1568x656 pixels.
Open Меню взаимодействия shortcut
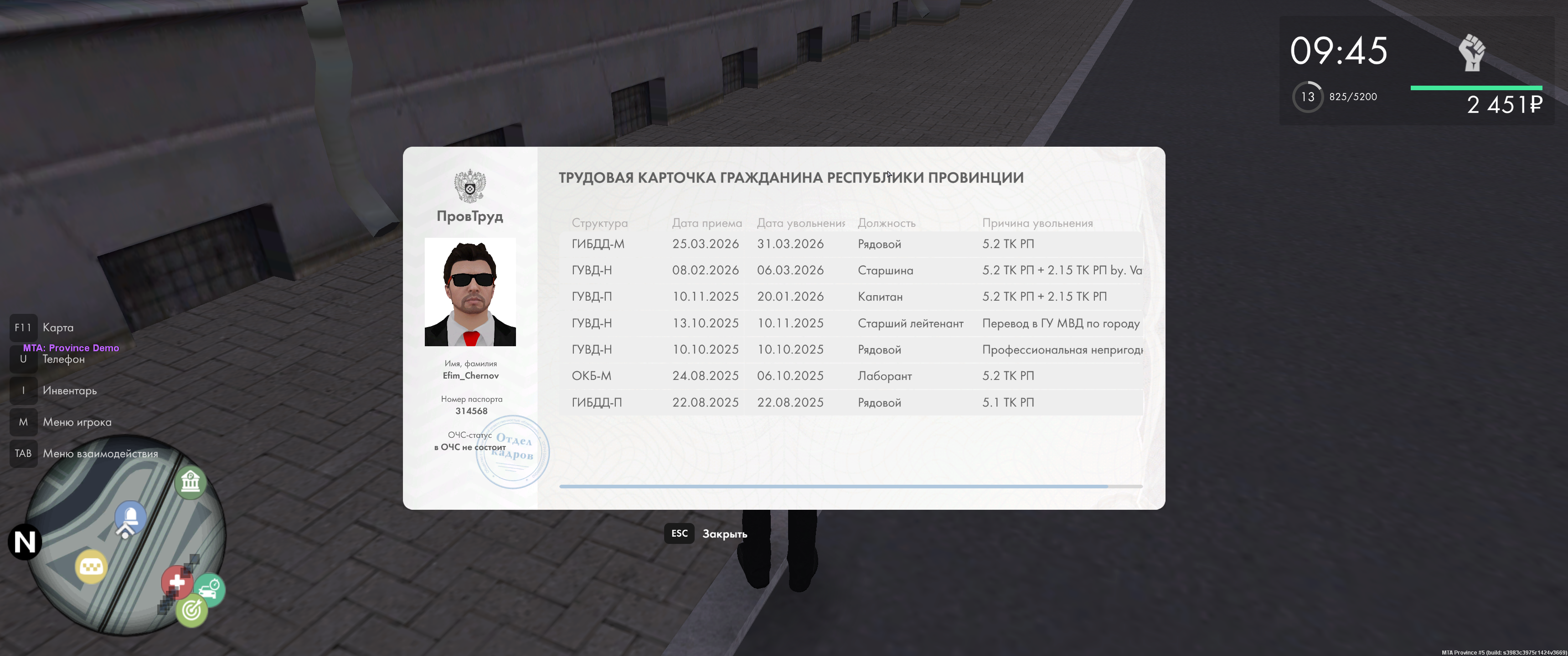100,453
